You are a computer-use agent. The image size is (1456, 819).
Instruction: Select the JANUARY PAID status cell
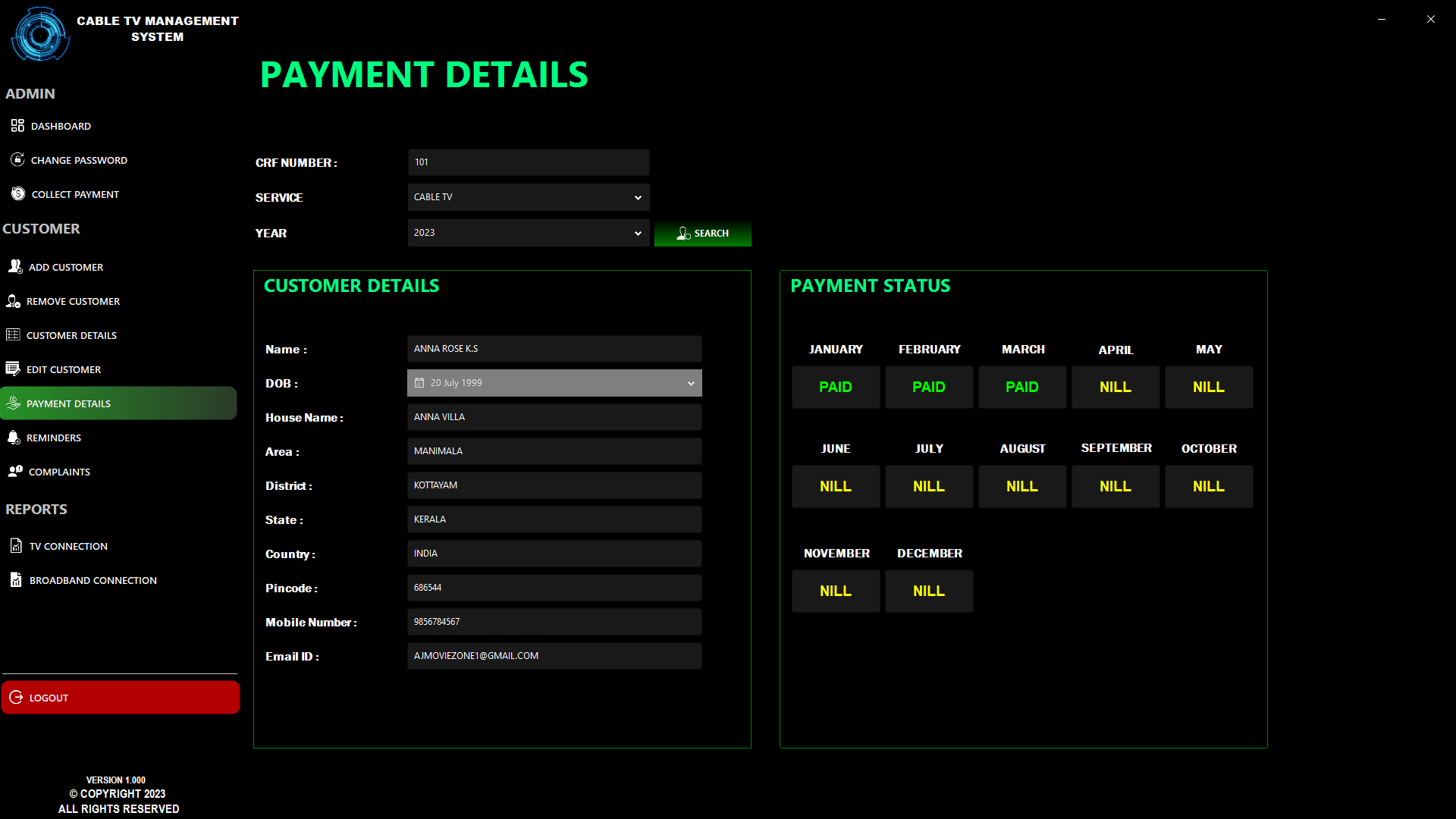coord(836,387)
